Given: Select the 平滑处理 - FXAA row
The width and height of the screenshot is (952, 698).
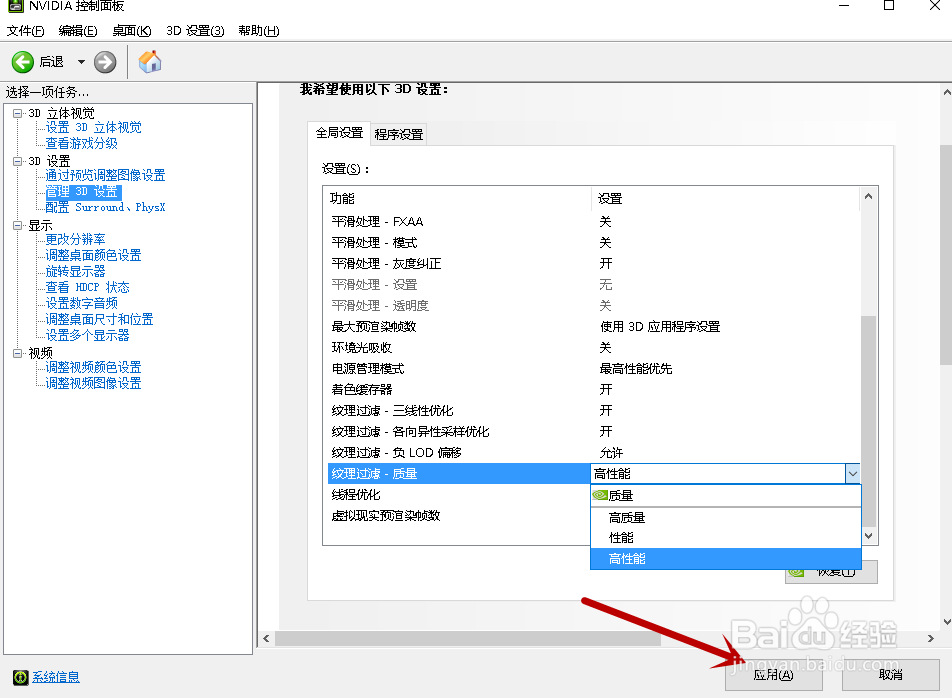Looking at the screenshot, I should (x=593, y=222).
